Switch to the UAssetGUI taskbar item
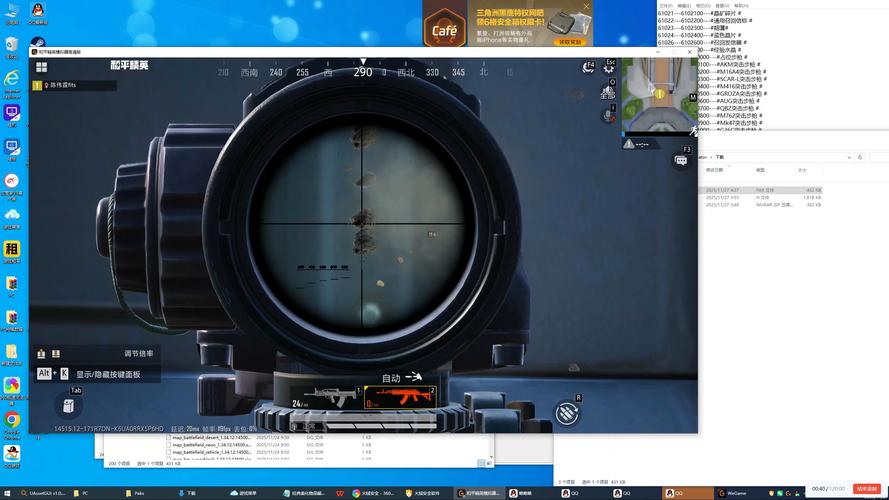889x500 pixels. 43,493
